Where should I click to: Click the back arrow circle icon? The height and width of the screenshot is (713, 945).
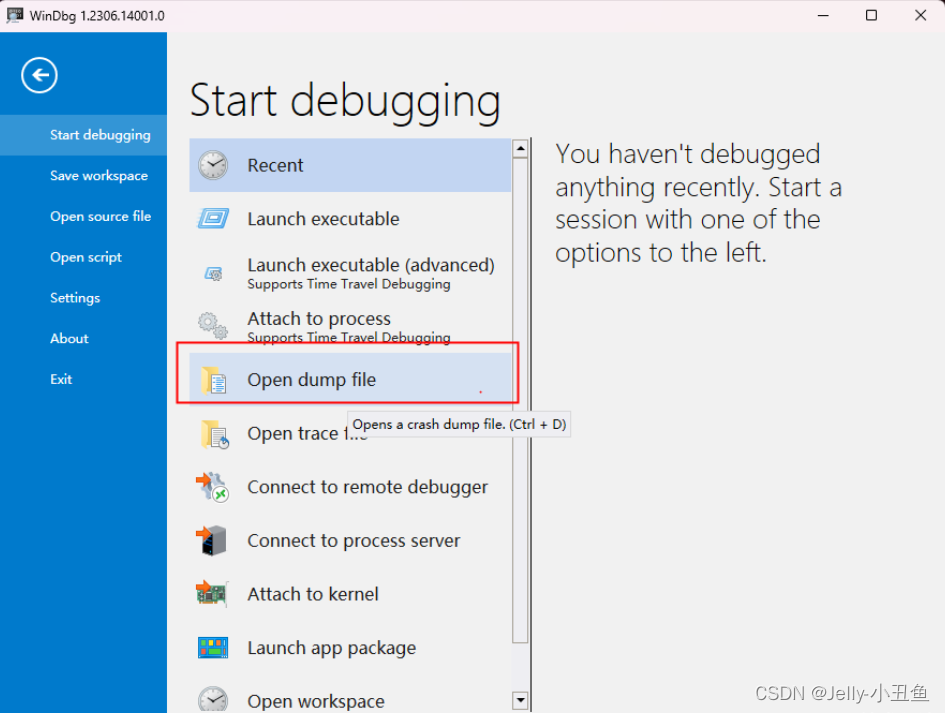39,75
